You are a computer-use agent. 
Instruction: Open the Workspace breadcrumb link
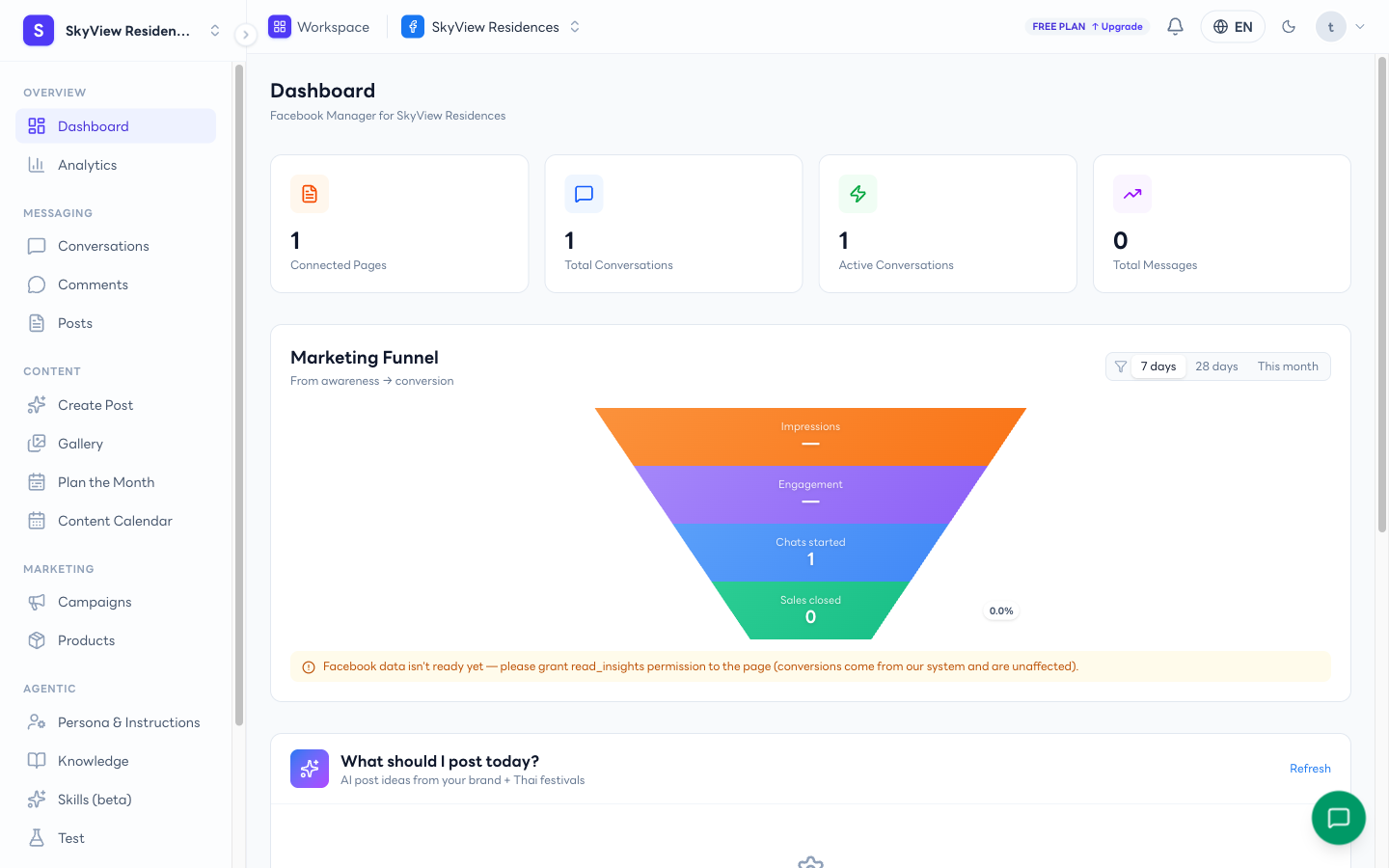point(333,27)
